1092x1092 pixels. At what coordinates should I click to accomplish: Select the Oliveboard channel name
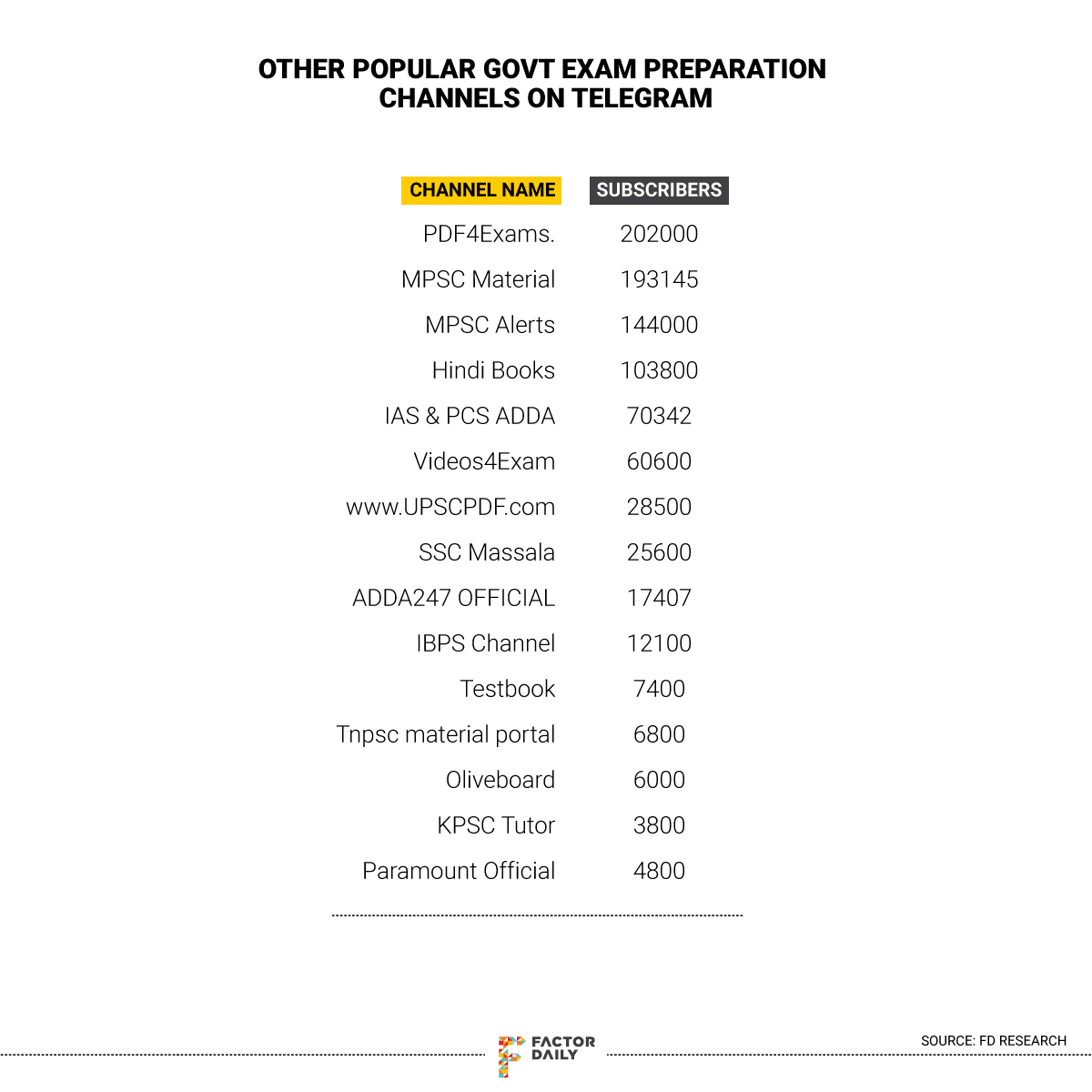click(x=500, y=780)
